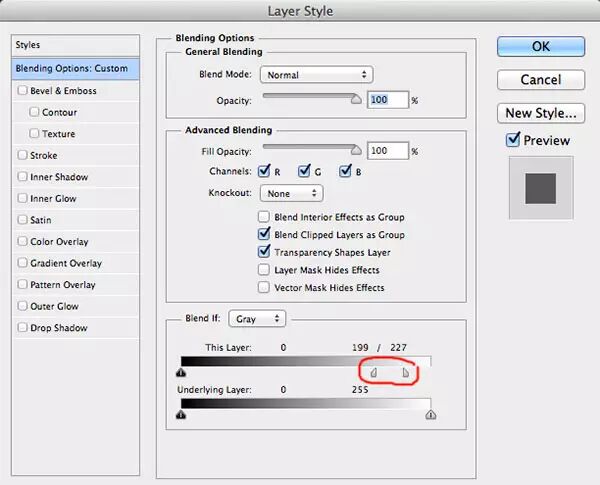Uncheck the R channel checkbox
The image size is (600, 485).
[x=264, y=171]
